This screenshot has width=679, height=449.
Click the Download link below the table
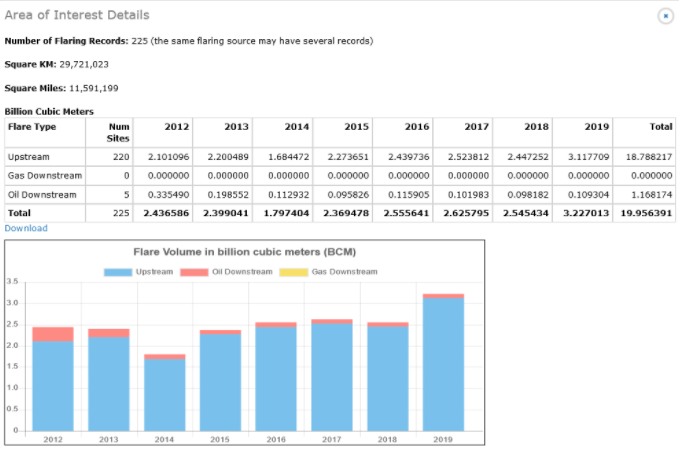(x=25, y=228)
